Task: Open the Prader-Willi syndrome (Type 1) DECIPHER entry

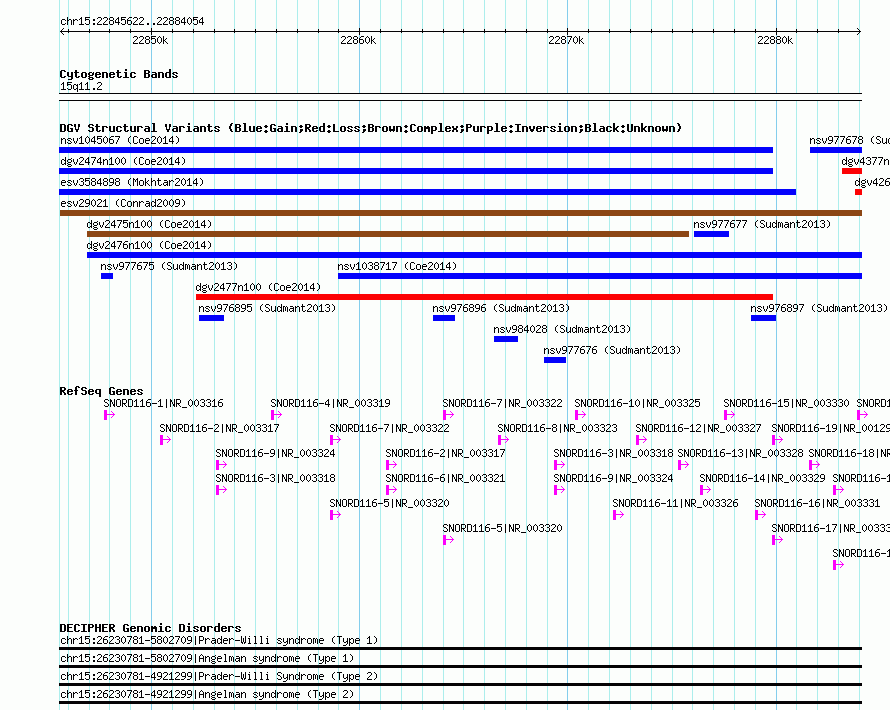Action: (x=461, y=648)
